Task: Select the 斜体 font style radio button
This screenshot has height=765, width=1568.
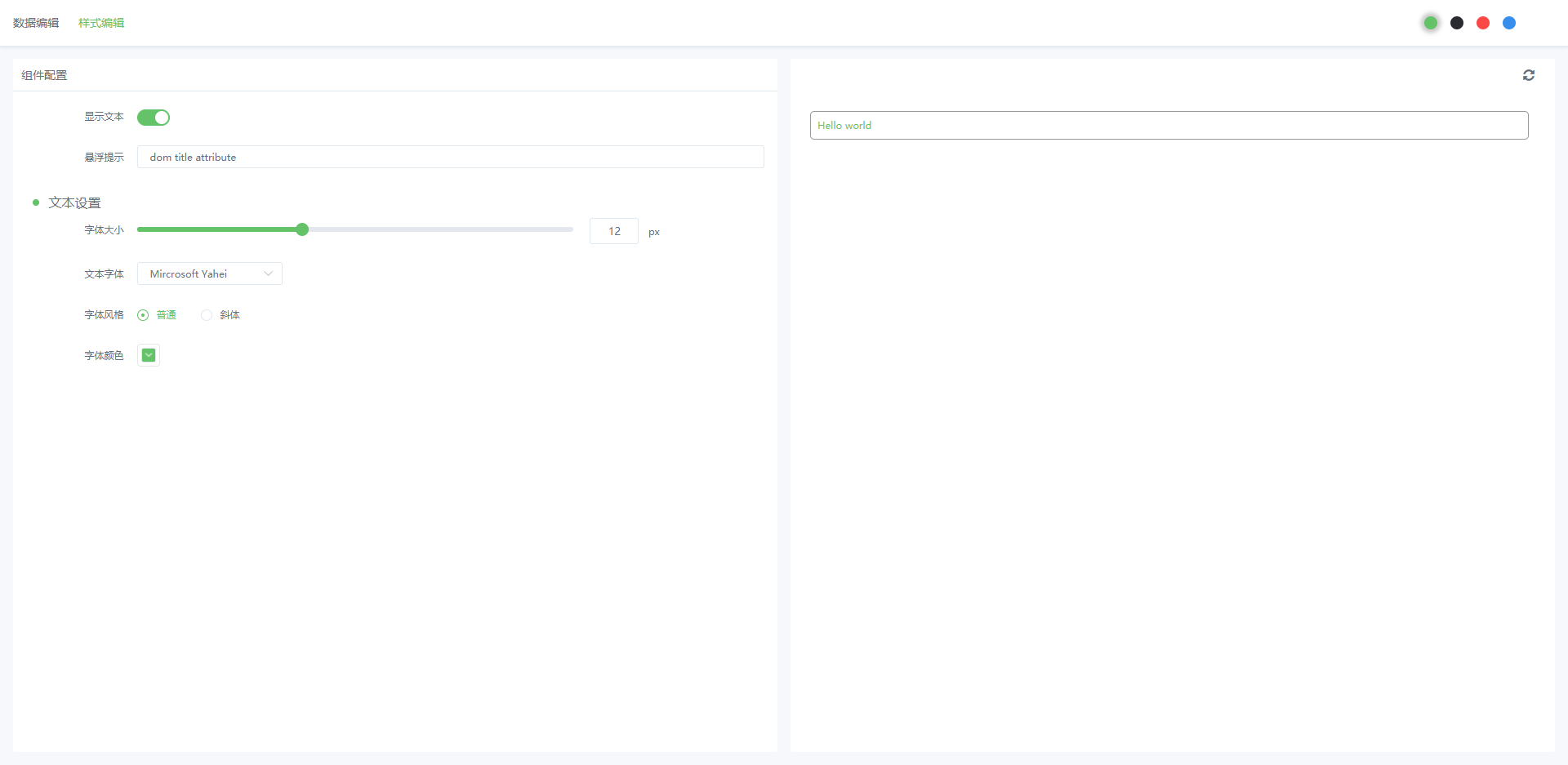Action: (x=207, y=315)
